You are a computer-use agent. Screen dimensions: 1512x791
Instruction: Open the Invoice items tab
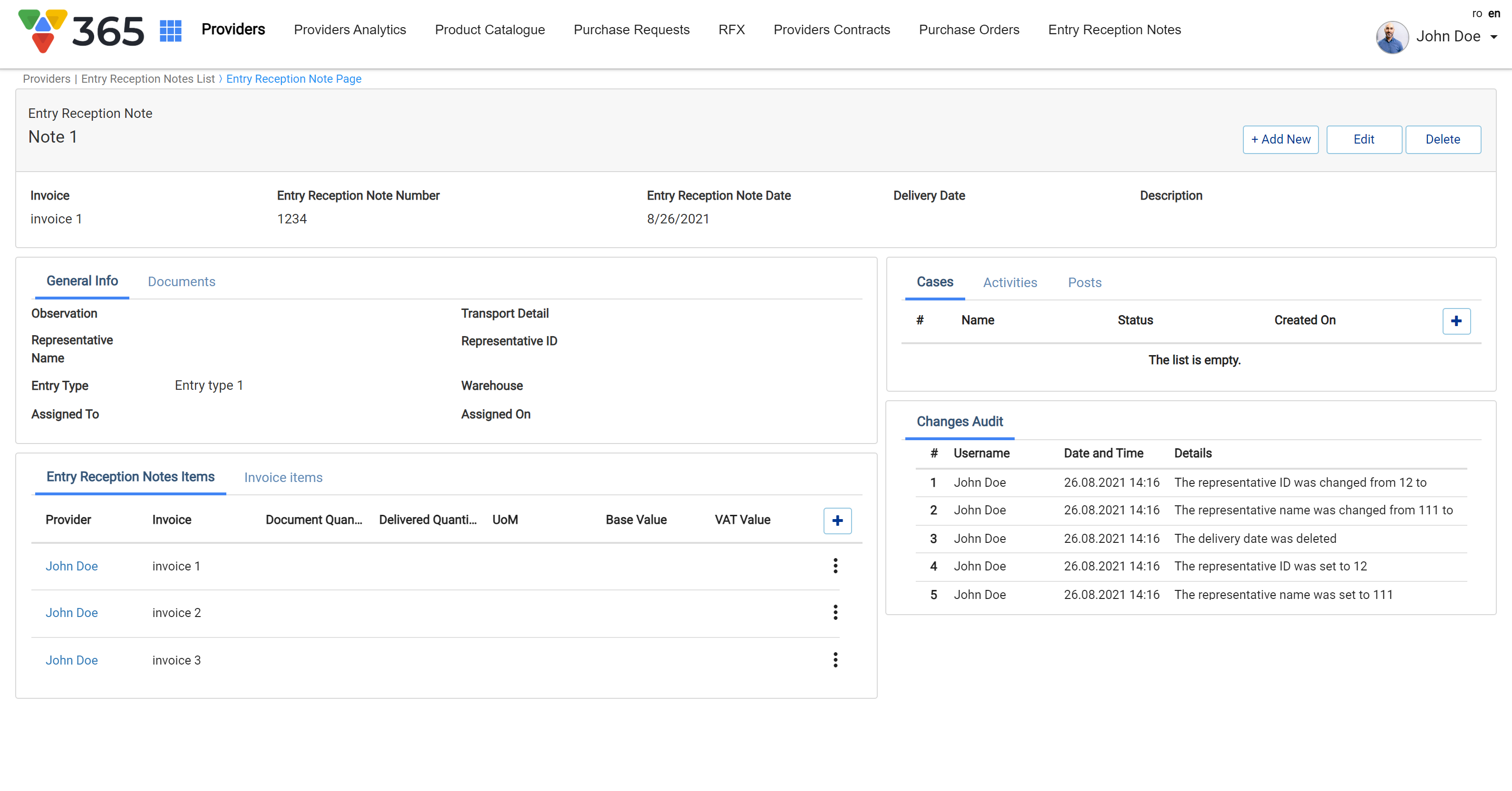pos(283,478)
